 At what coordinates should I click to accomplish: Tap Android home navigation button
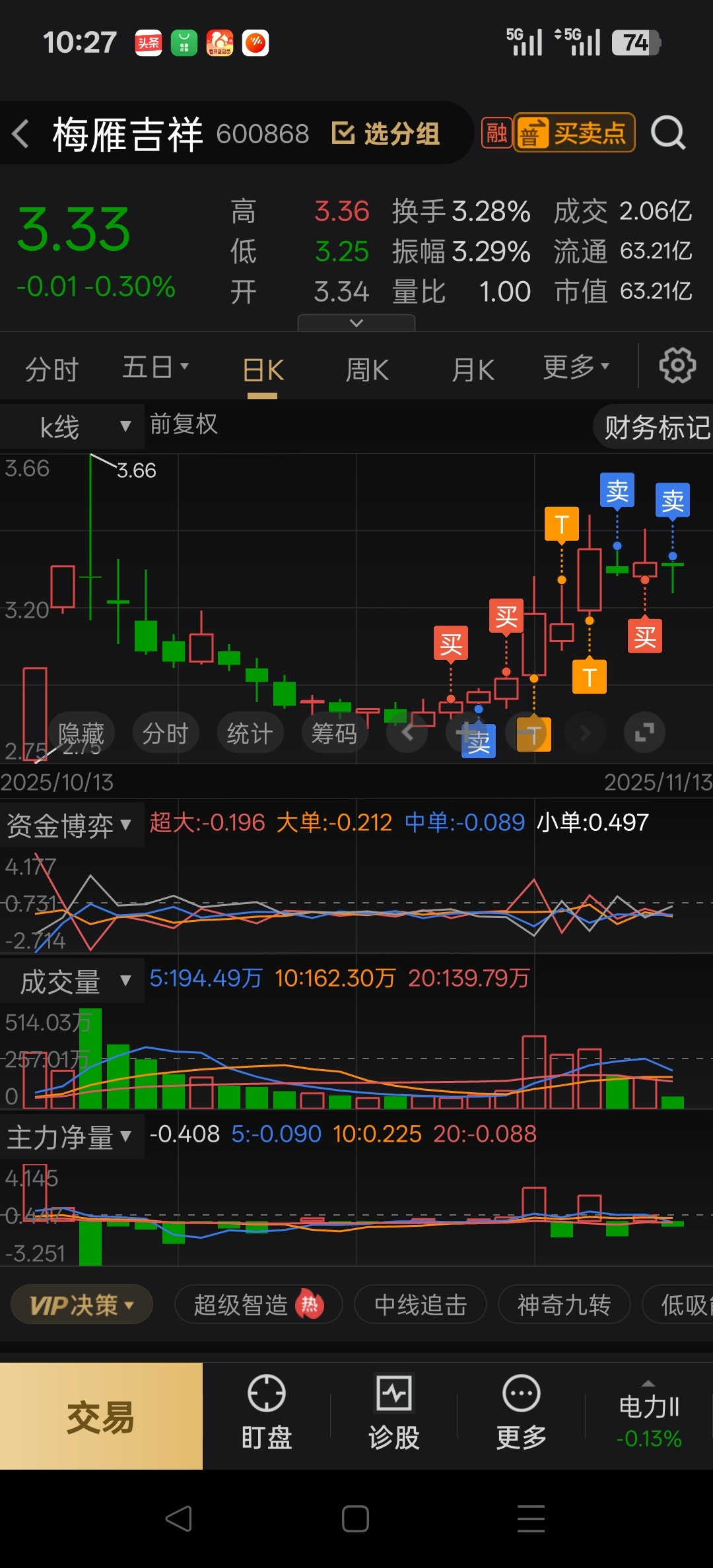[x=355, y=1519]
